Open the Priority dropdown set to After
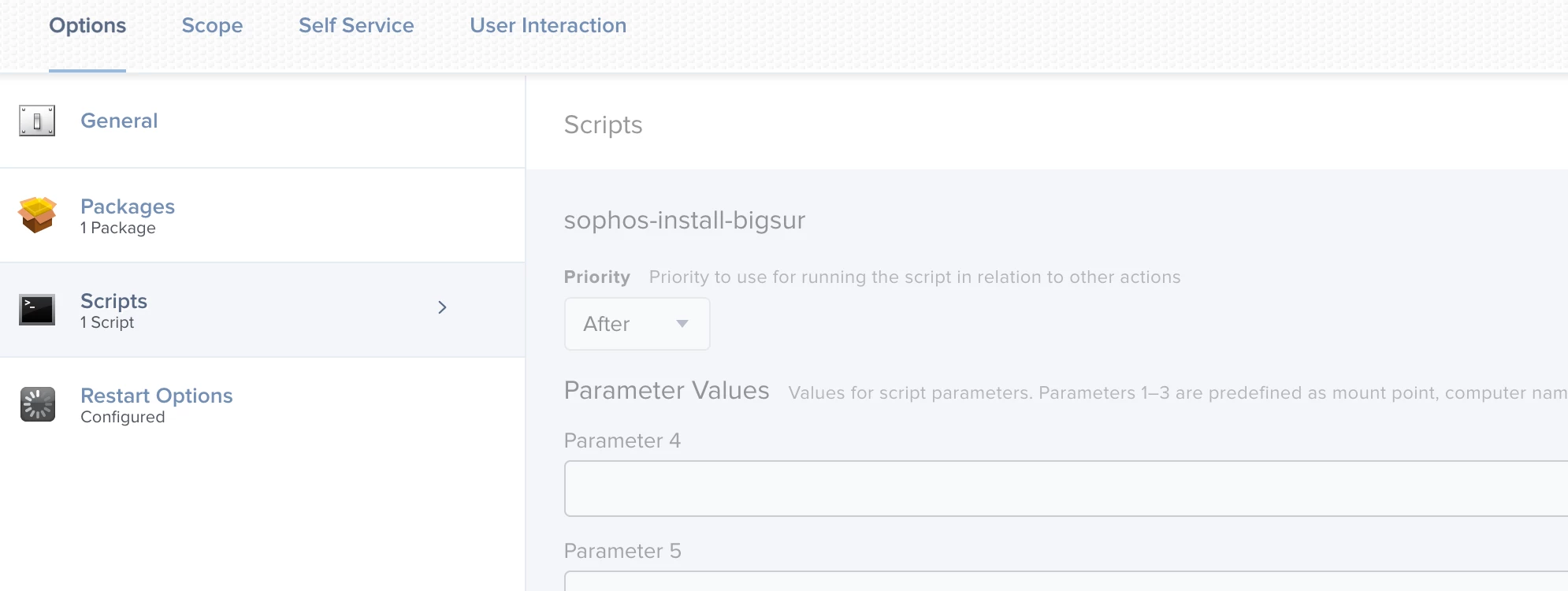Viewport: 1568px width, 591px height. 637,324
